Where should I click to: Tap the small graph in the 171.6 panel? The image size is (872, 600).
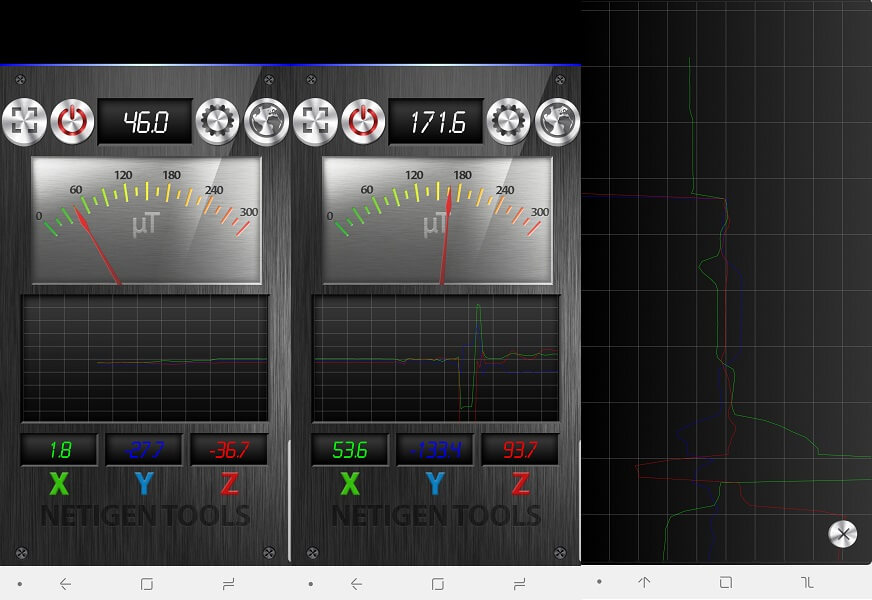[x=436, y=358]
